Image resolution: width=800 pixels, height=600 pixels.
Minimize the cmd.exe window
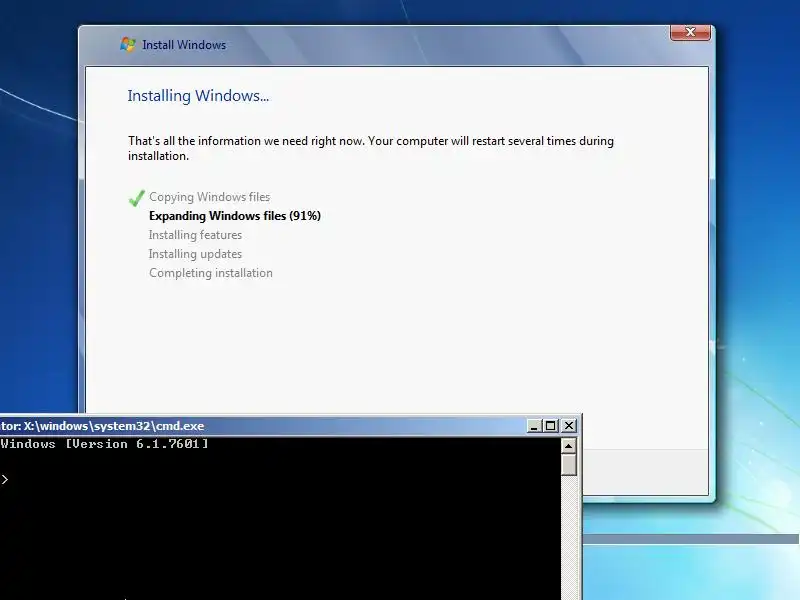[534, 426]
